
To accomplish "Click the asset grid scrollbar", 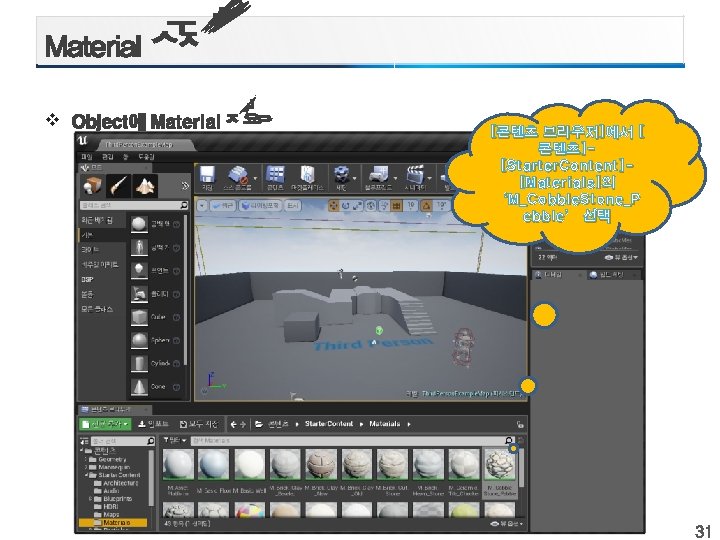I will 521,468.
